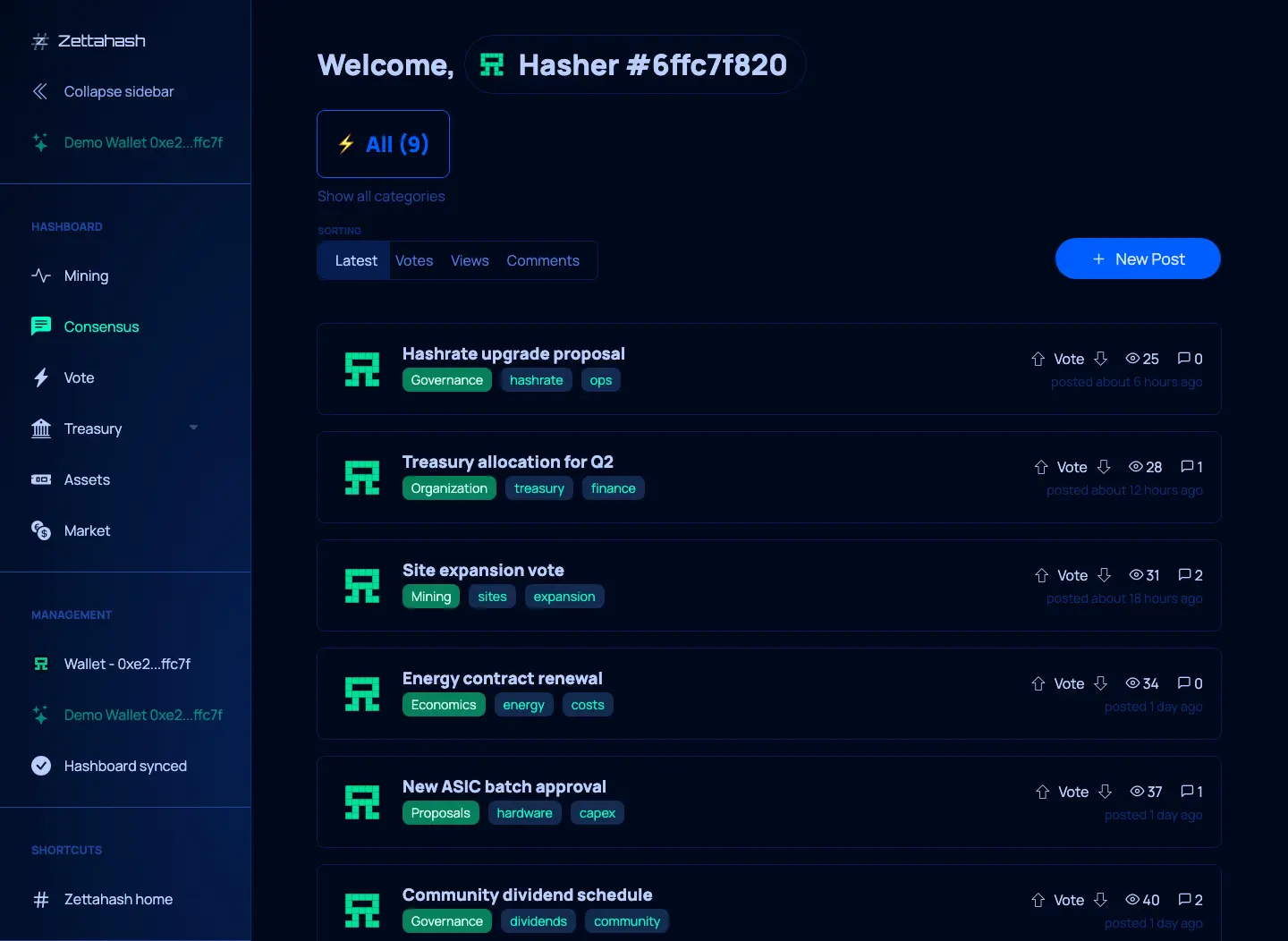This screenshot has height=941, width=1288.
Task: Sort posts by Latest
Action: (x=355, y=260)
